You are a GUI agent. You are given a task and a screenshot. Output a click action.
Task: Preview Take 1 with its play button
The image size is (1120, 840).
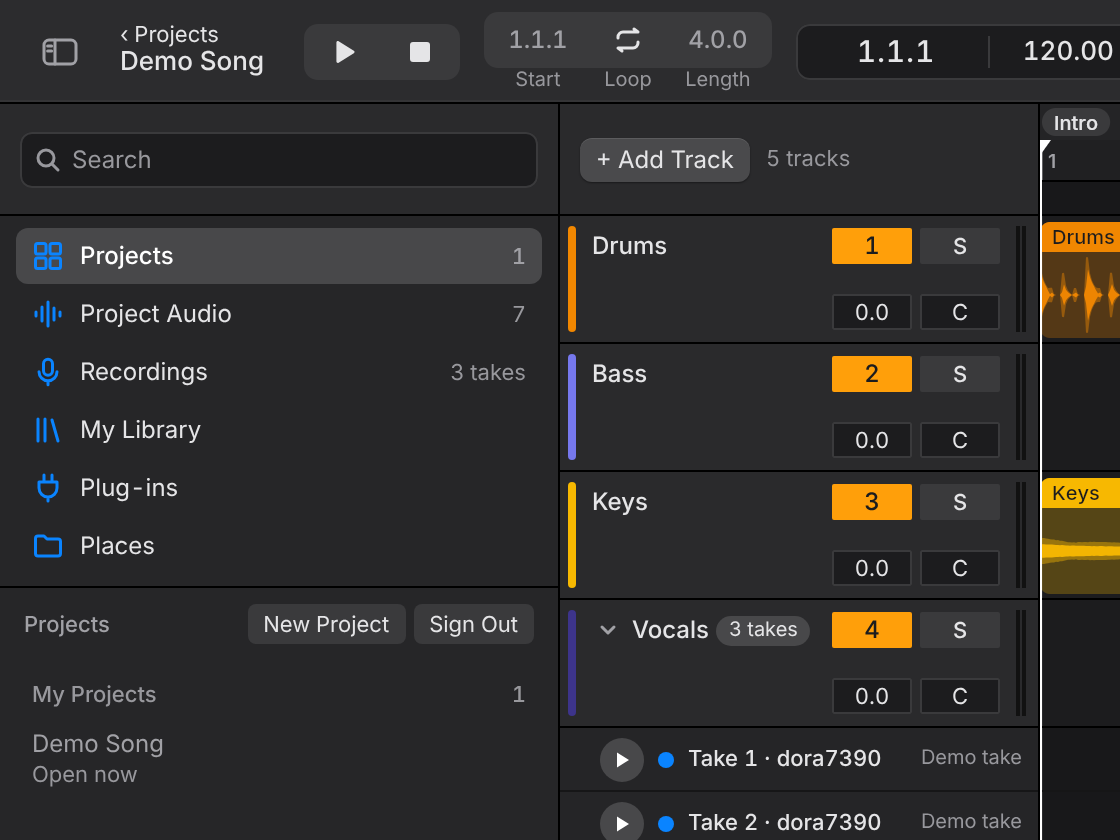[x=622, y=759]
